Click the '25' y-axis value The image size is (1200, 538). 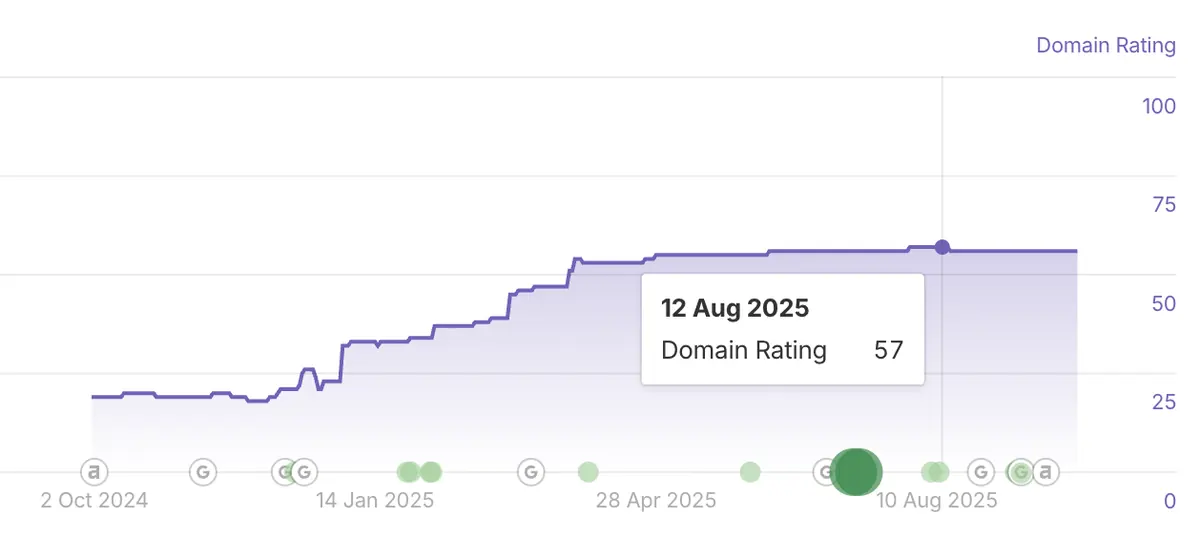1164,402
